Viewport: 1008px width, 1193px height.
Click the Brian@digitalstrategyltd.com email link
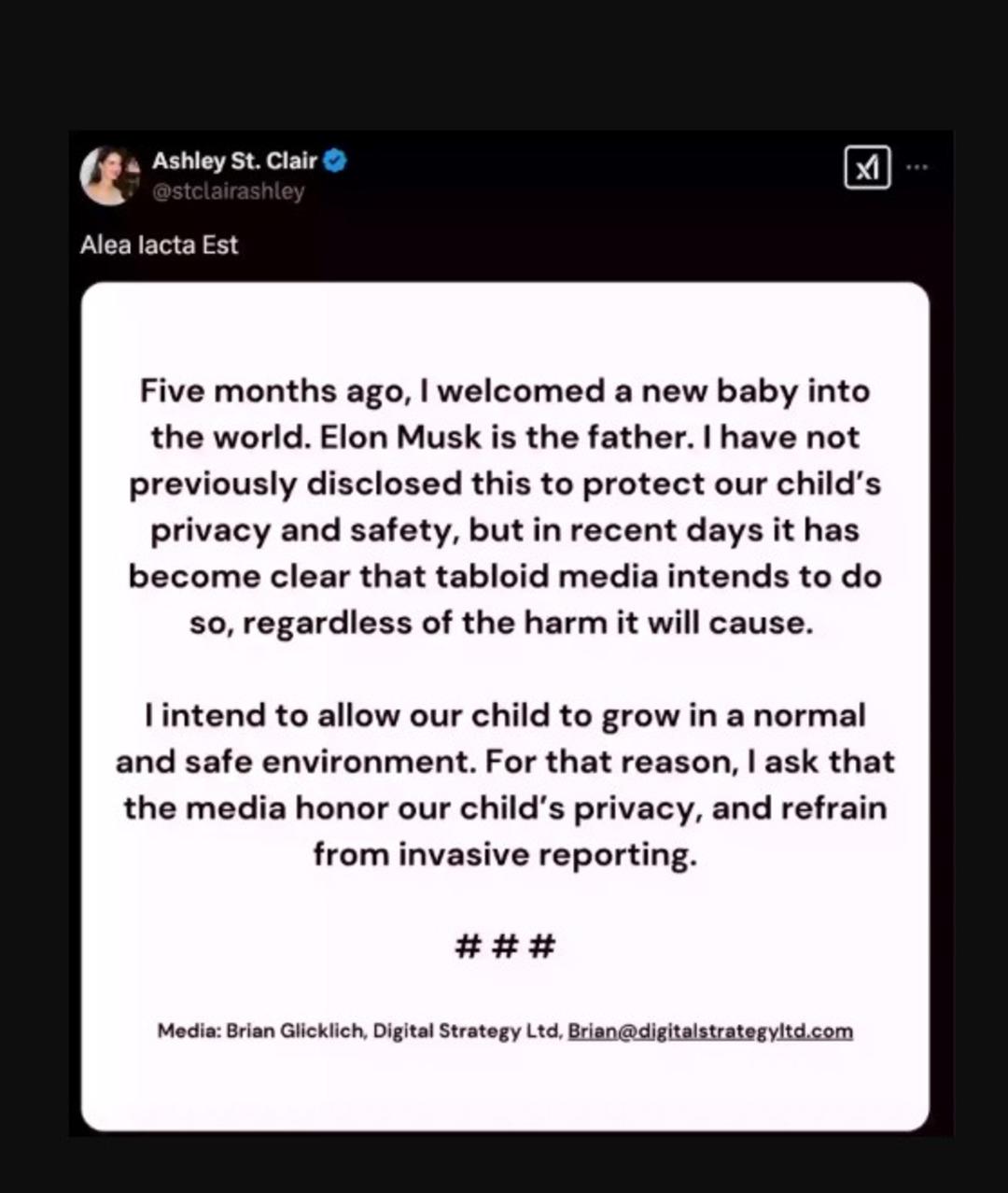[710, 1031]
